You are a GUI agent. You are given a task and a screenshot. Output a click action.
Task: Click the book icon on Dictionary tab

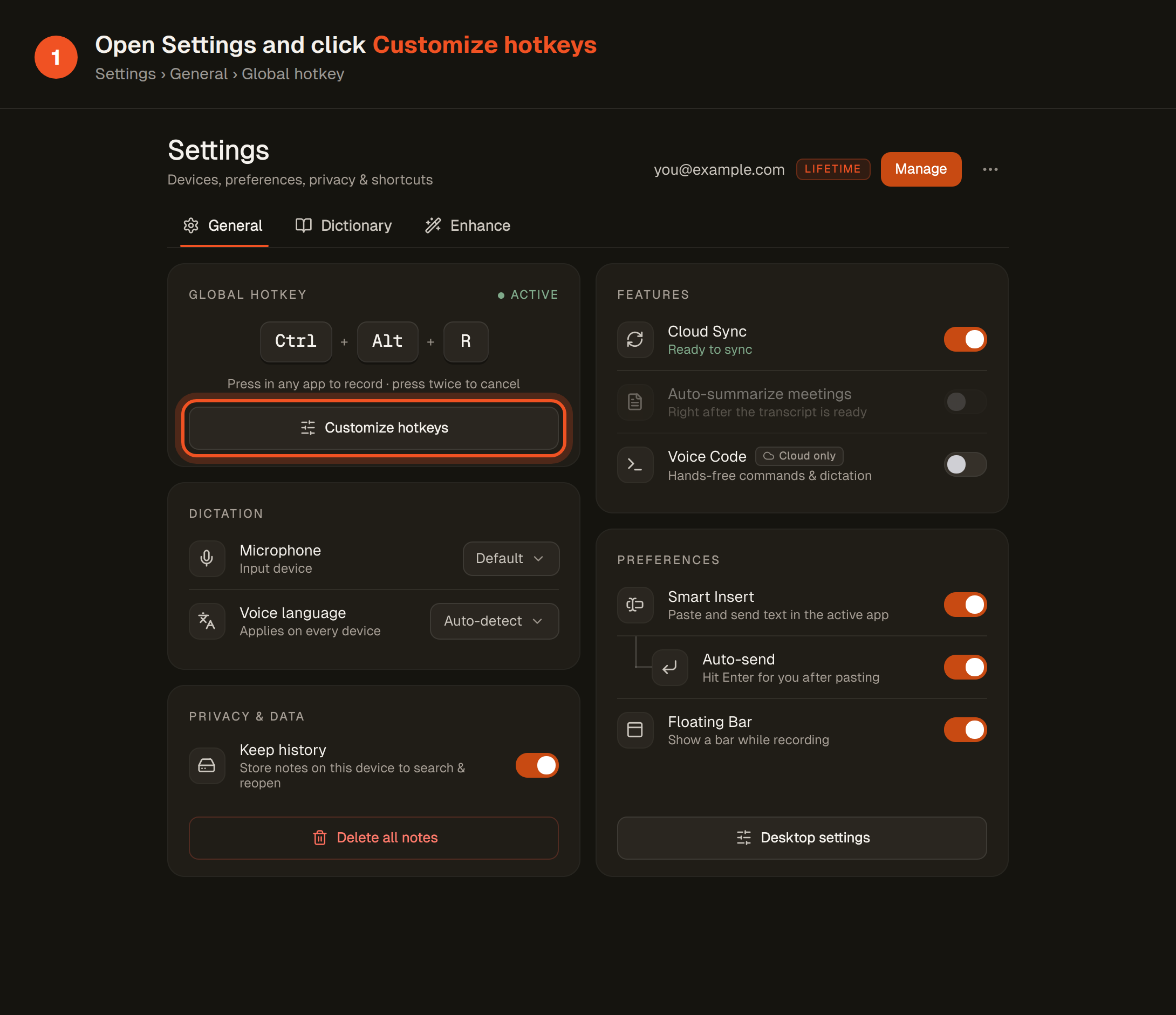pos(304,225)
